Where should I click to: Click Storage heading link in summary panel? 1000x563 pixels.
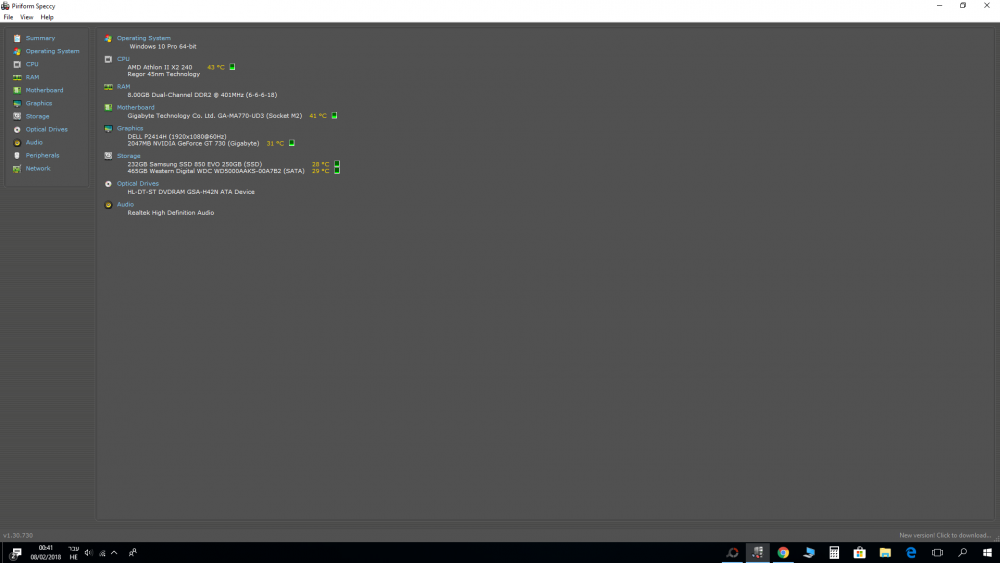coord(128,156)
